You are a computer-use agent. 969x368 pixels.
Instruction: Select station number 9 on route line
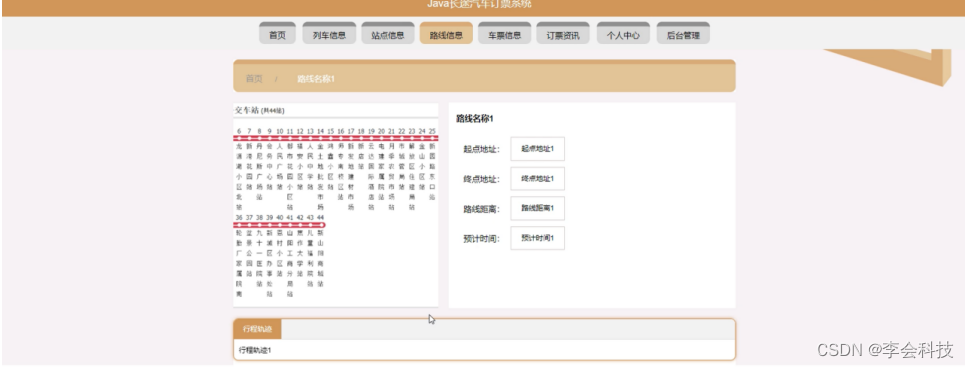(x=269, y=131)
